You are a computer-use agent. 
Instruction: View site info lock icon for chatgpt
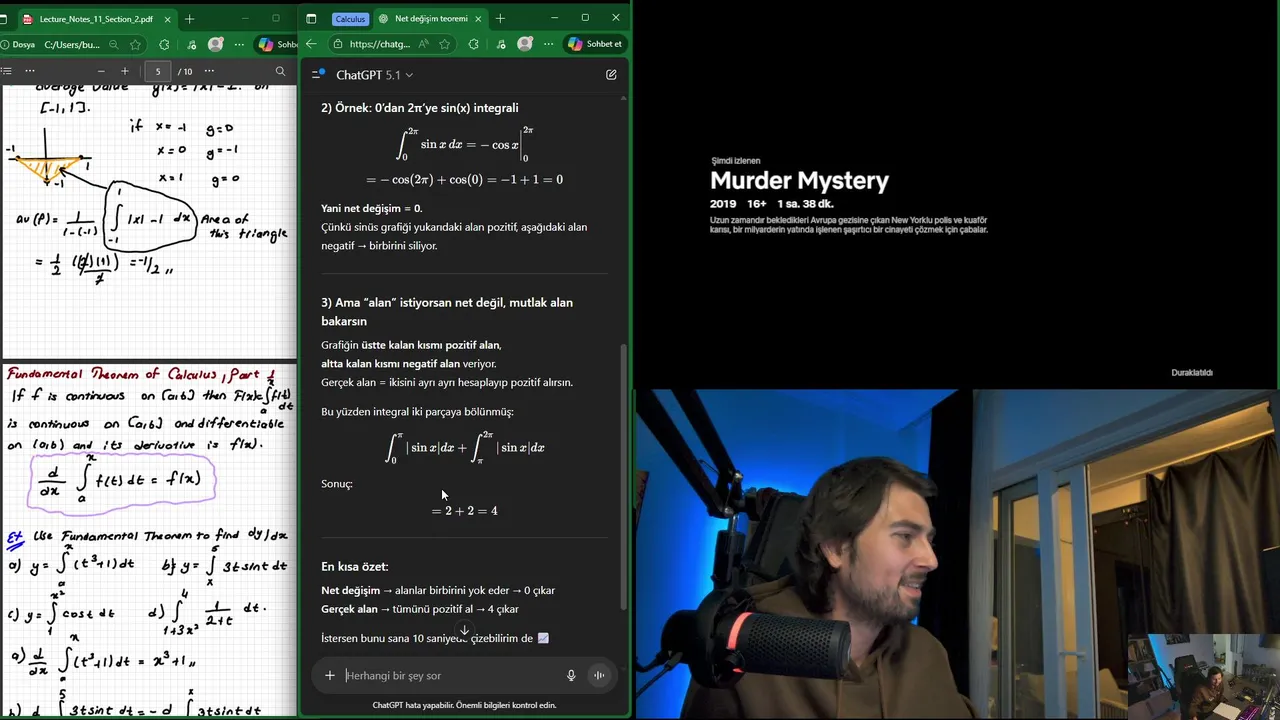(338, 44)
